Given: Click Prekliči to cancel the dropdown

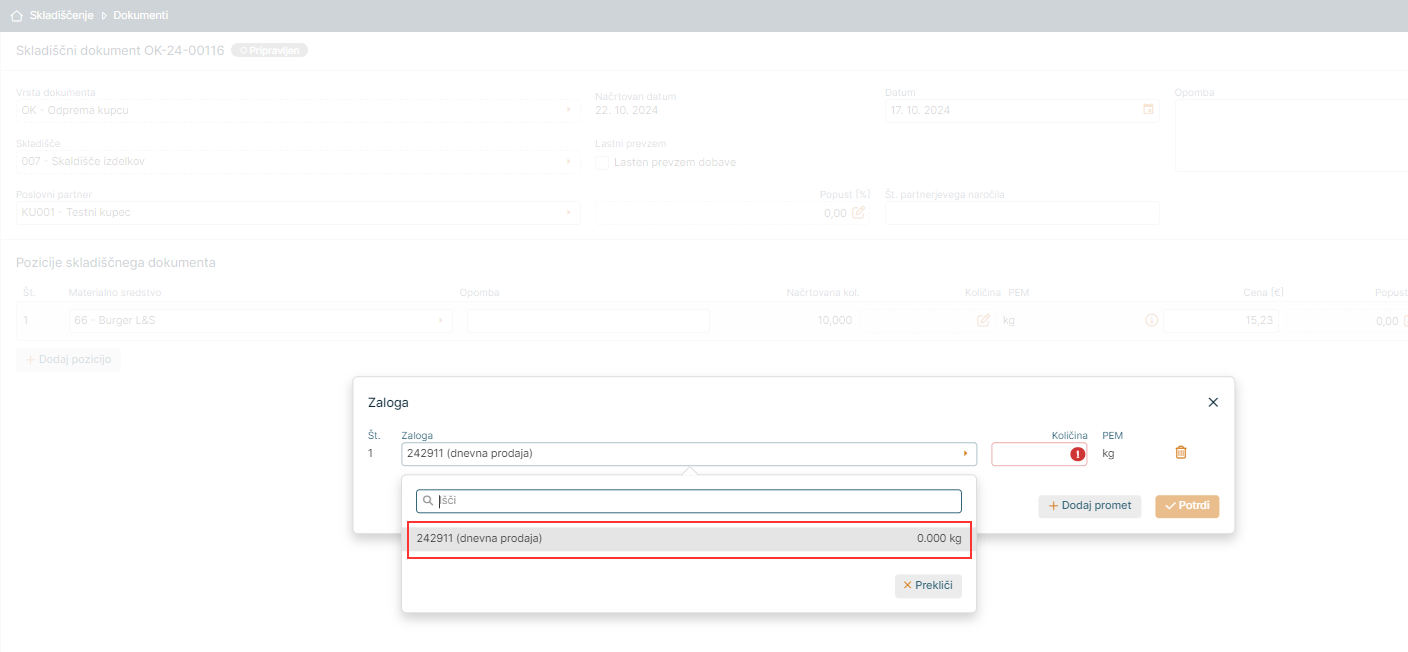Looking at the screenshot, I should 927,586.
